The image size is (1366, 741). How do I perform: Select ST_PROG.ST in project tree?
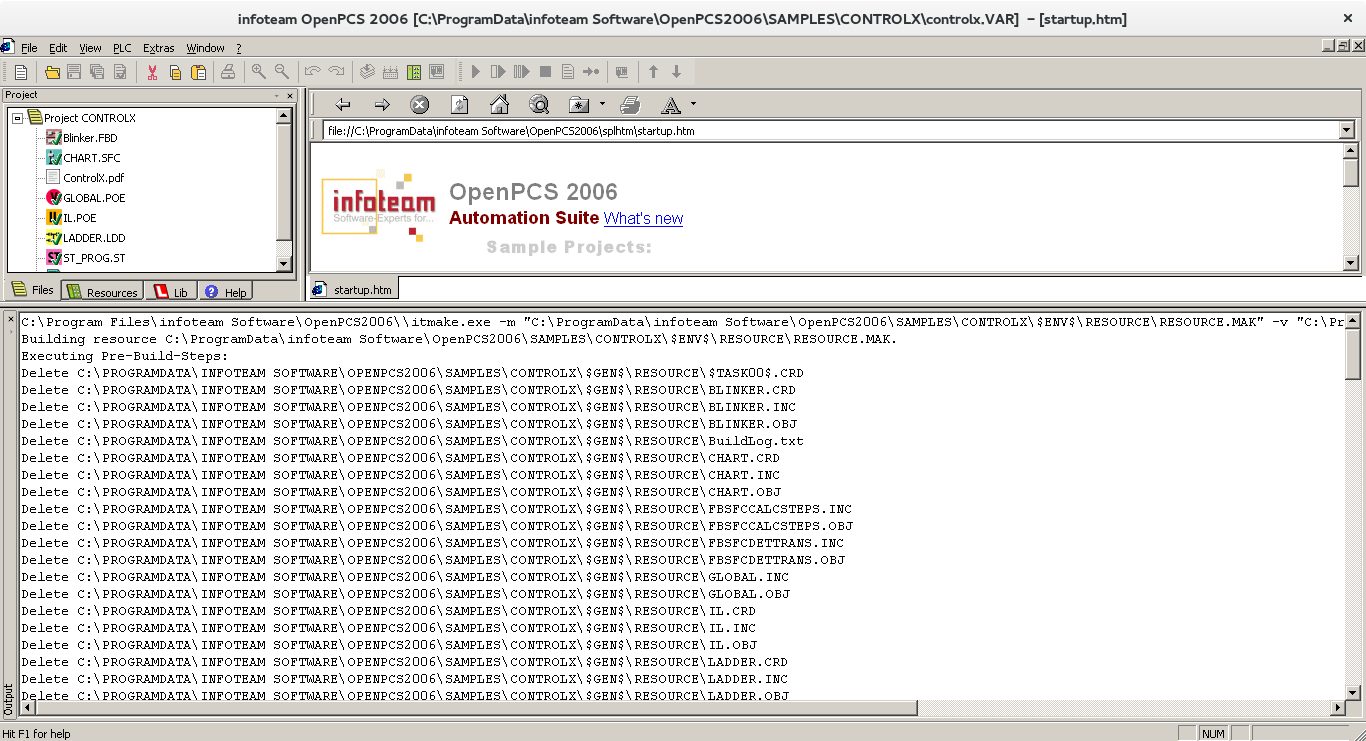(x=94, y=258)
